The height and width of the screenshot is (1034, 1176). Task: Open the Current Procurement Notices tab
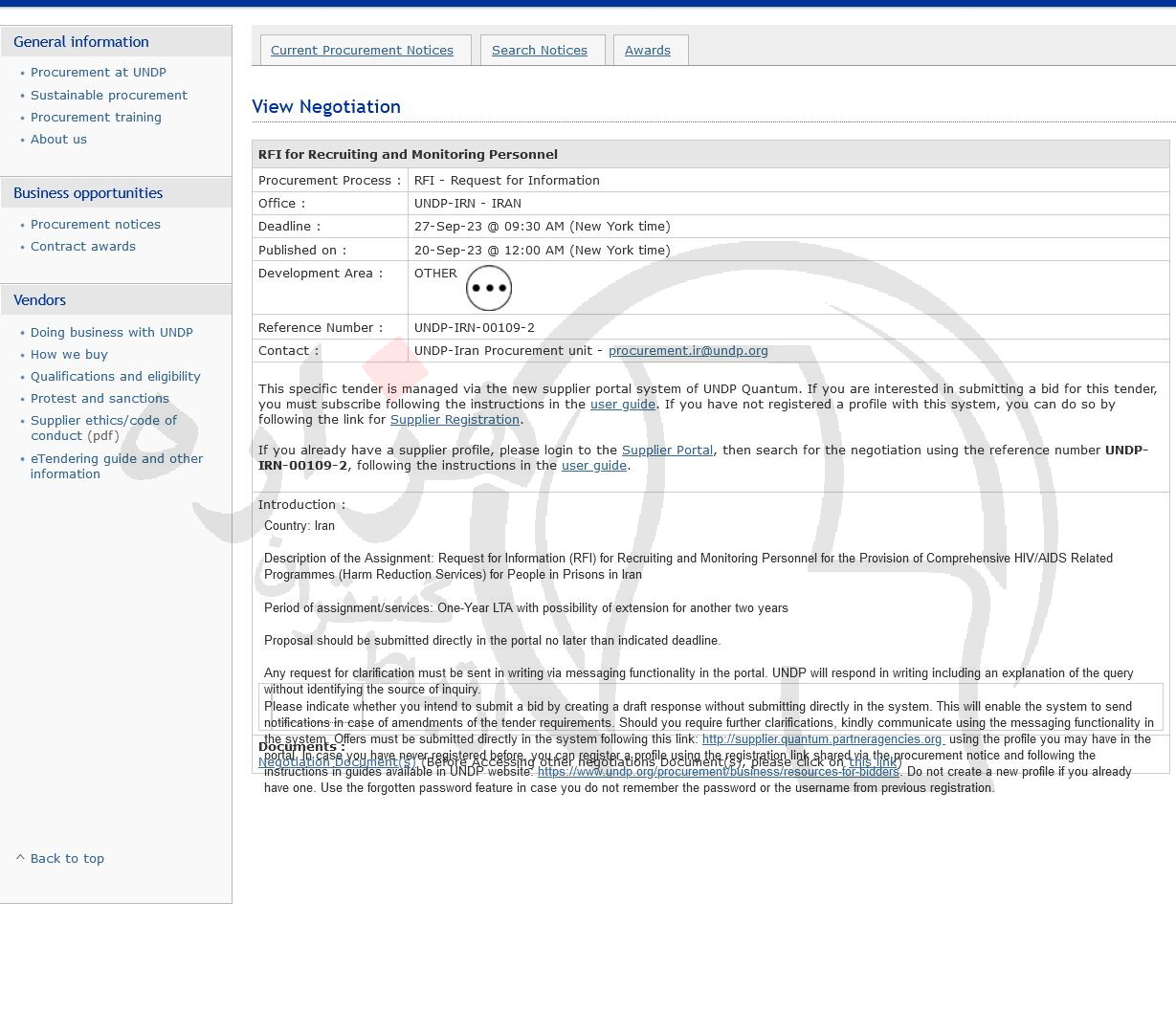[362, 51]
